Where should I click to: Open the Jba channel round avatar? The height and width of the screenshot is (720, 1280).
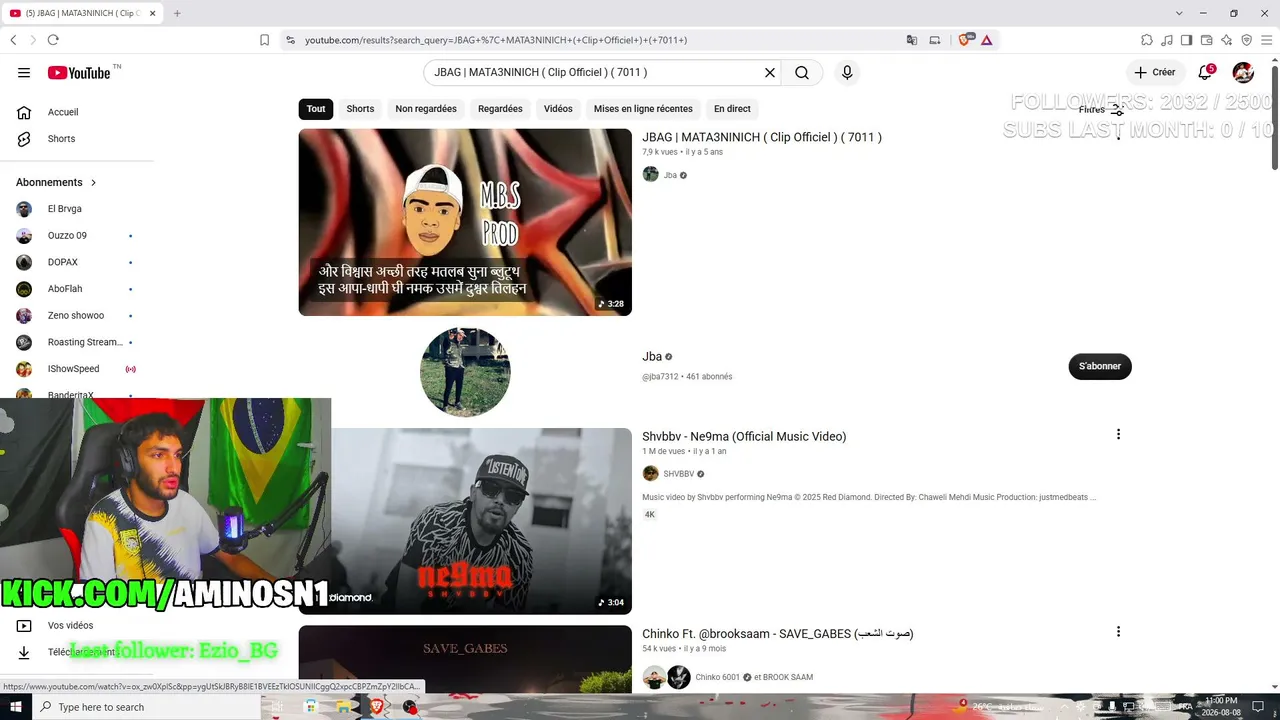465,372
